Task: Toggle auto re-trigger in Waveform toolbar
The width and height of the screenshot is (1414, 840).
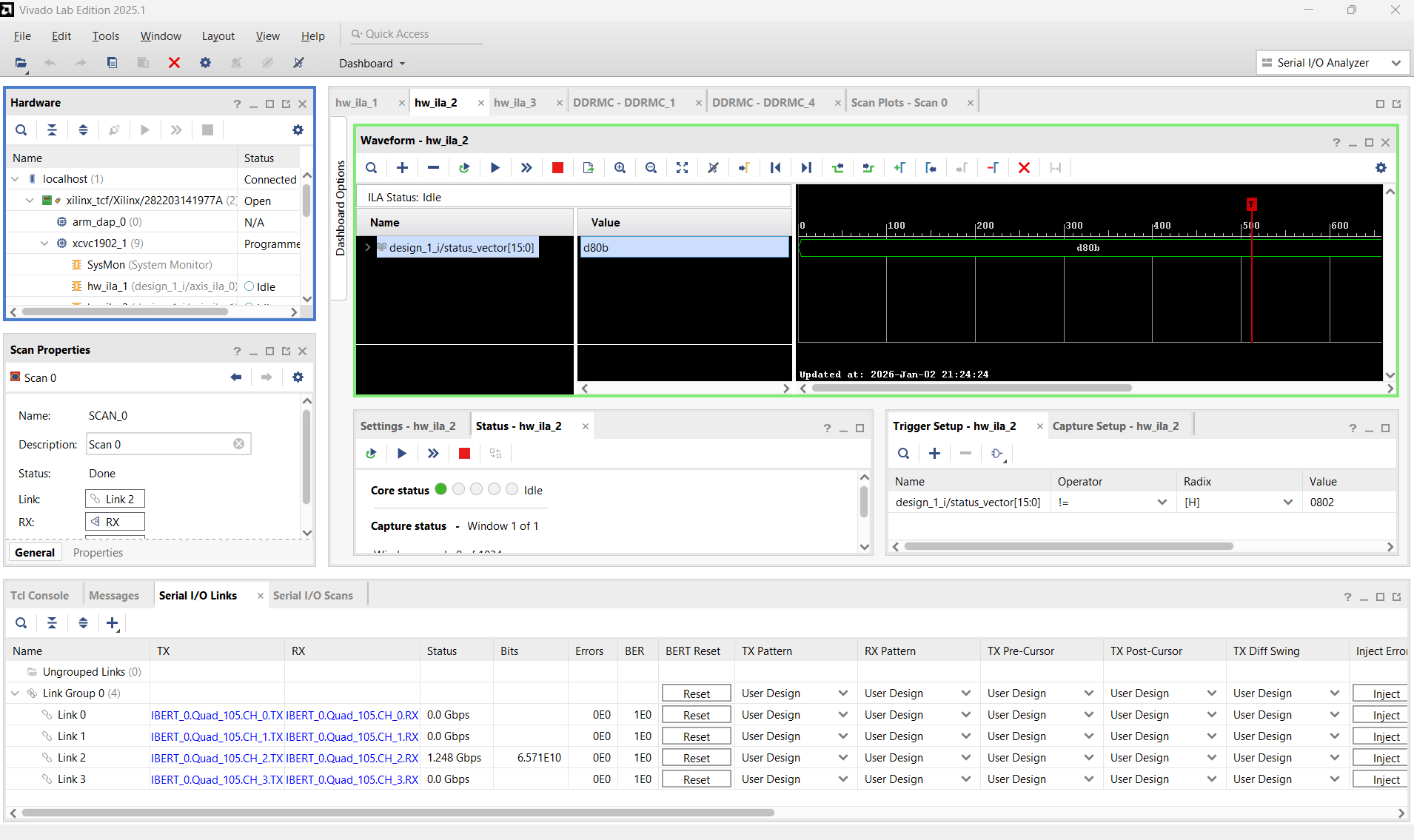Action: [464, 168]
